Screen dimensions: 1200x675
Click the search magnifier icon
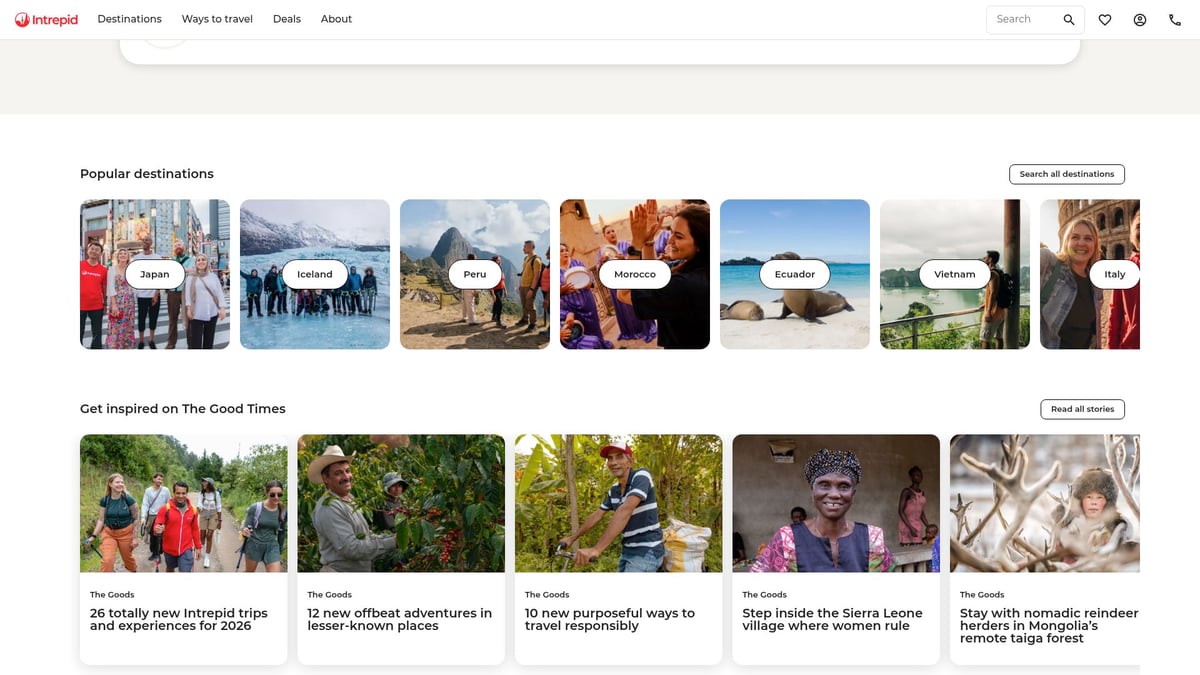coord(1069,20)
